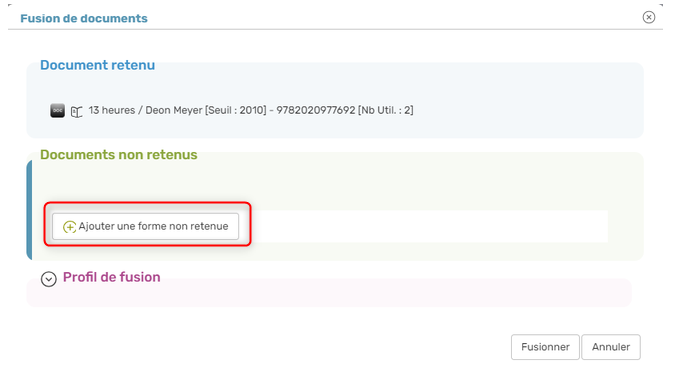Click the black DOC icon beside 13 heures
697x368 pixels.
pyautogui.click(x=57, y=111)
